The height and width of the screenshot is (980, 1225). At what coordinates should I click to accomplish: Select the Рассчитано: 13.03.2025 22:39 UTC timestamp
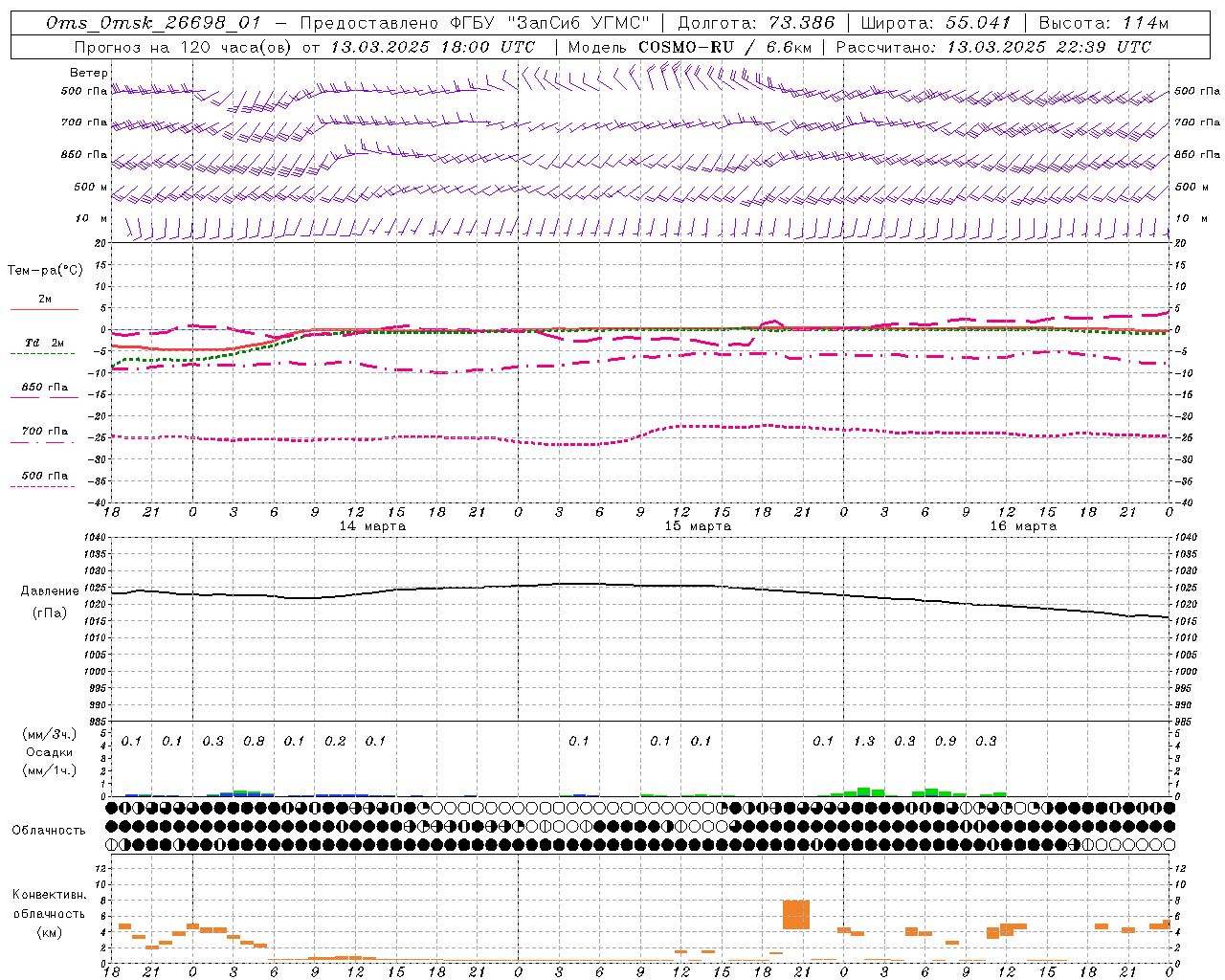point(993,47)
